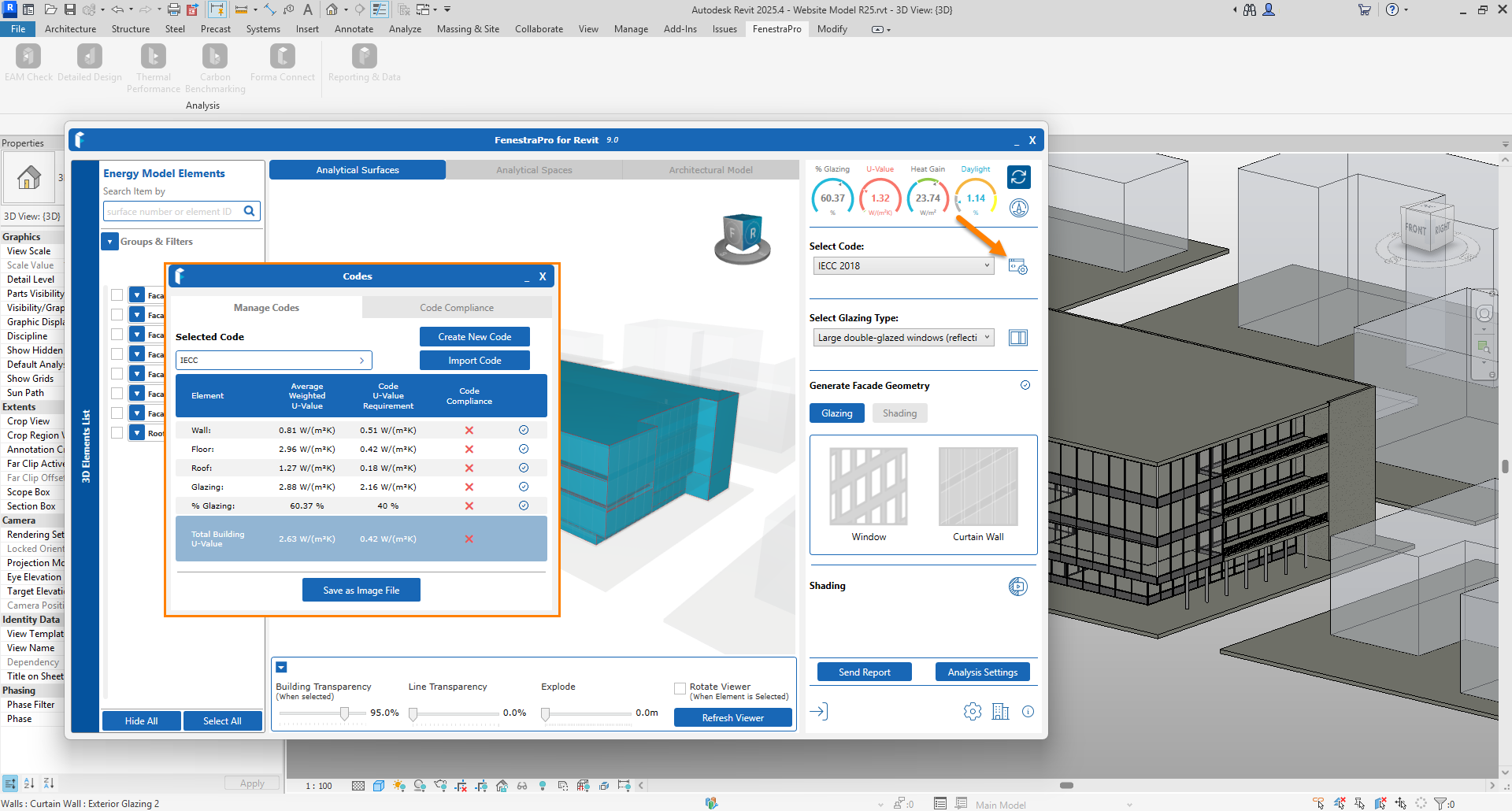The height and width of the screenshot is (811, 1512).
Task: Open the code manager icon next to IECC 2018
Action: pyautogui.click(x=1017, y=267)
